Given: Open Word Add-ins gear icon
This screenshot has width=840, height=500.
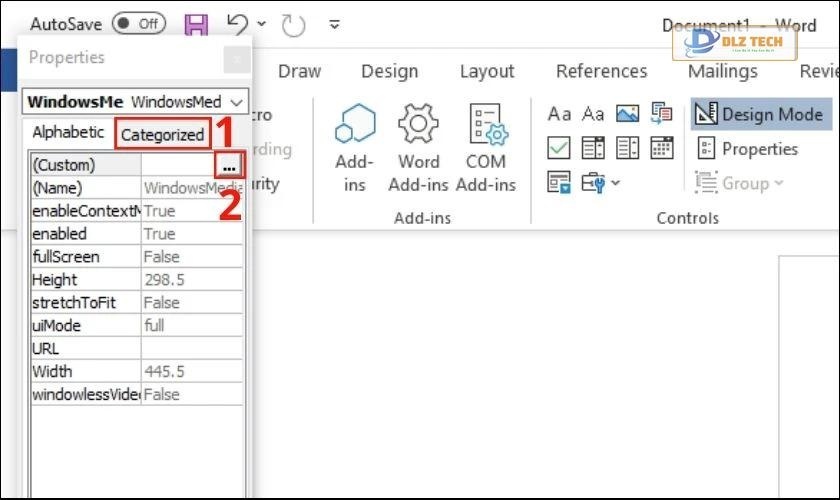Looking at the screenshot, I should pos(418,124).
